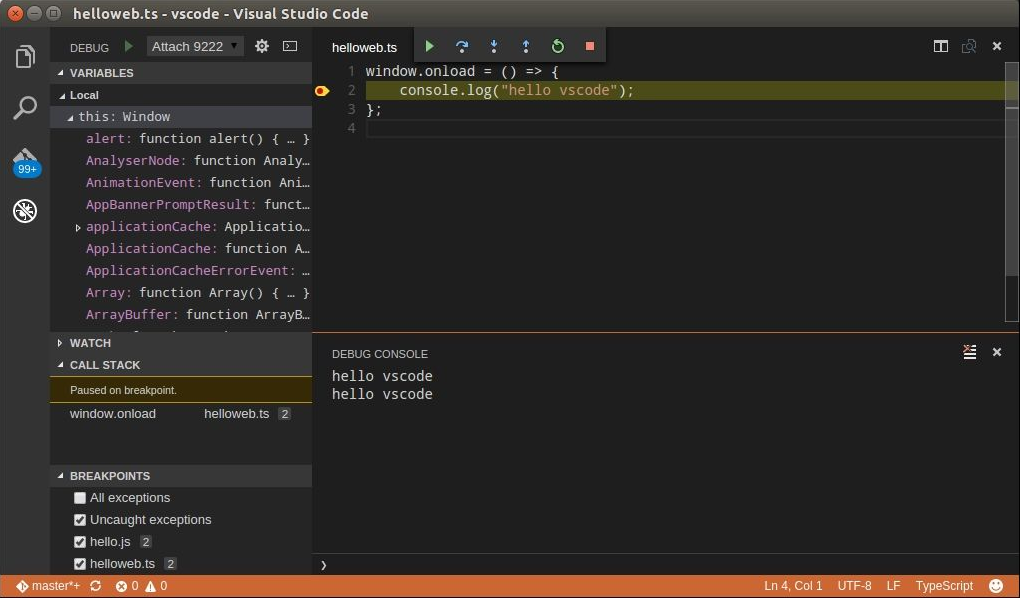Open the Debug view bug icon
Viewport: 1020px width, 600px height.
tap(25, 211)
